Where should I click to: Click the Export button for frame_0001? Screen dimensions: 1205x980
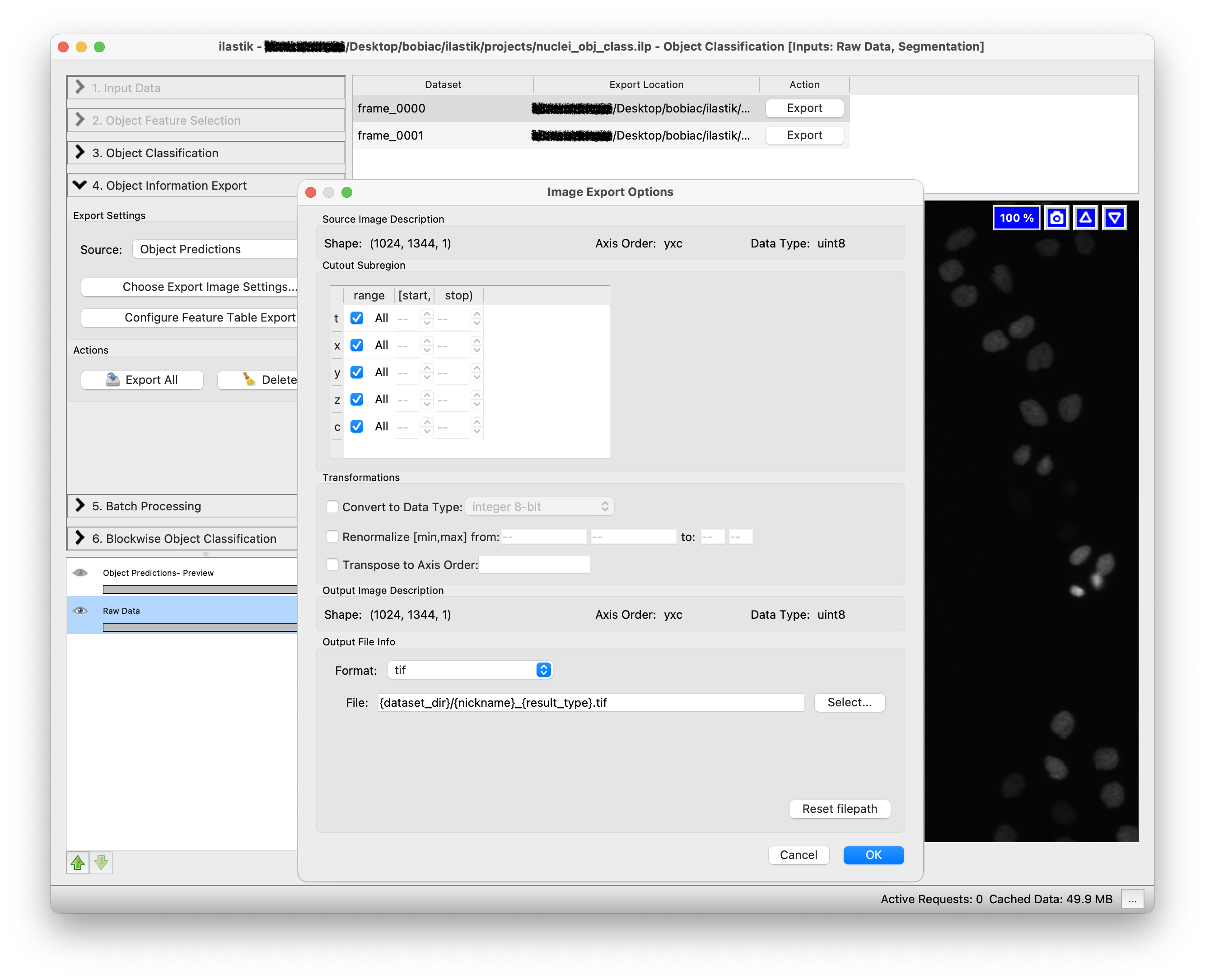803,135
